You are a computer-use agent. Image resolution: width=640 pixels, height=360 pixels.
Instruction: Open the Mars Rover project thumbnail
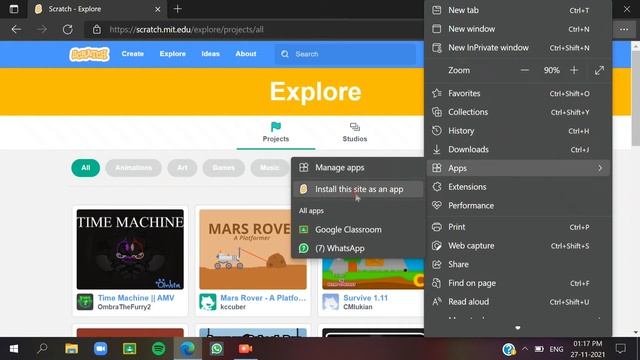point(253,249)
